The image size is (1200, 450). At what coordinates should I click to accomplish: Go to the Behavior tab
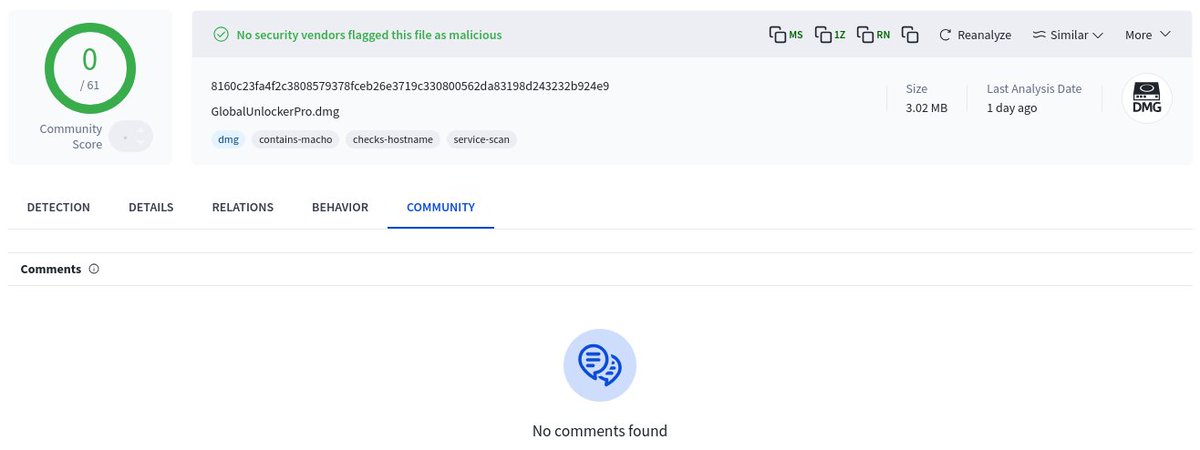pyautogui.click(x=340, y=207)
